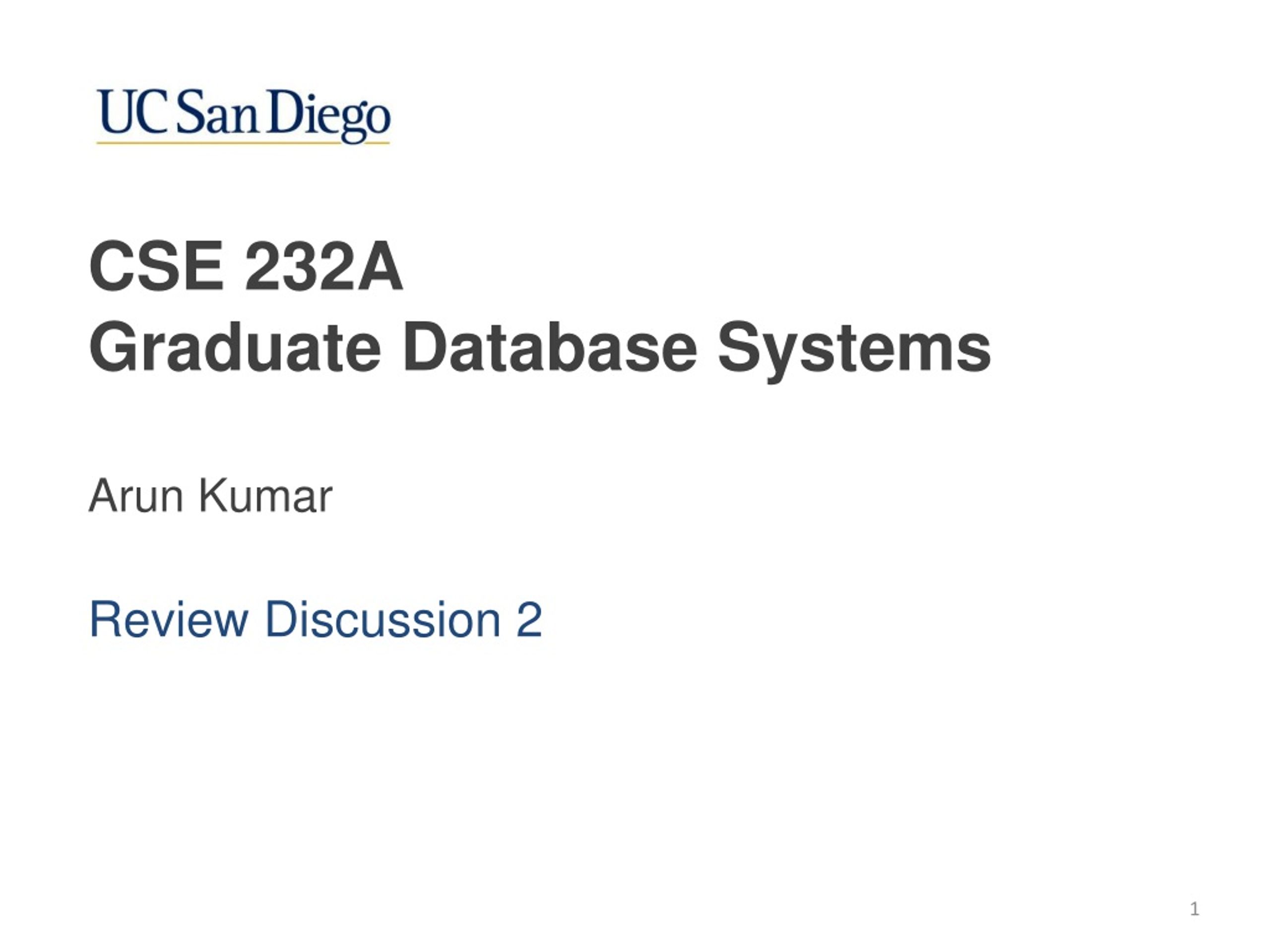Image resolution: width=1270 pixels, height=952 pixels.
Task: Click the word "Graduate" in the title
Action: coord(235,348)
